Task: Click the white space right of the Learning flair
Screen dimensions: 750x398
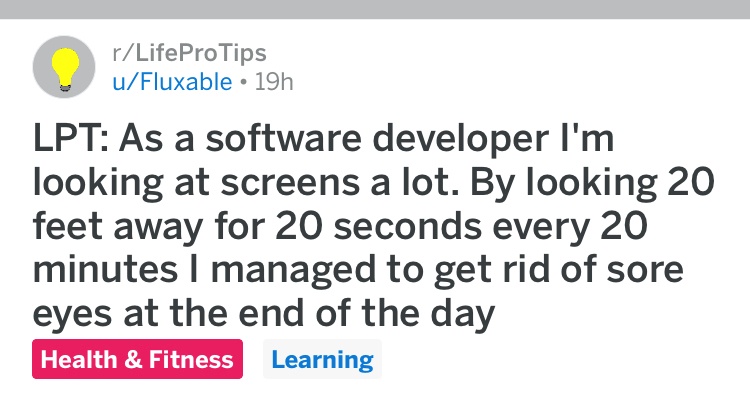Action: point(564,359)
